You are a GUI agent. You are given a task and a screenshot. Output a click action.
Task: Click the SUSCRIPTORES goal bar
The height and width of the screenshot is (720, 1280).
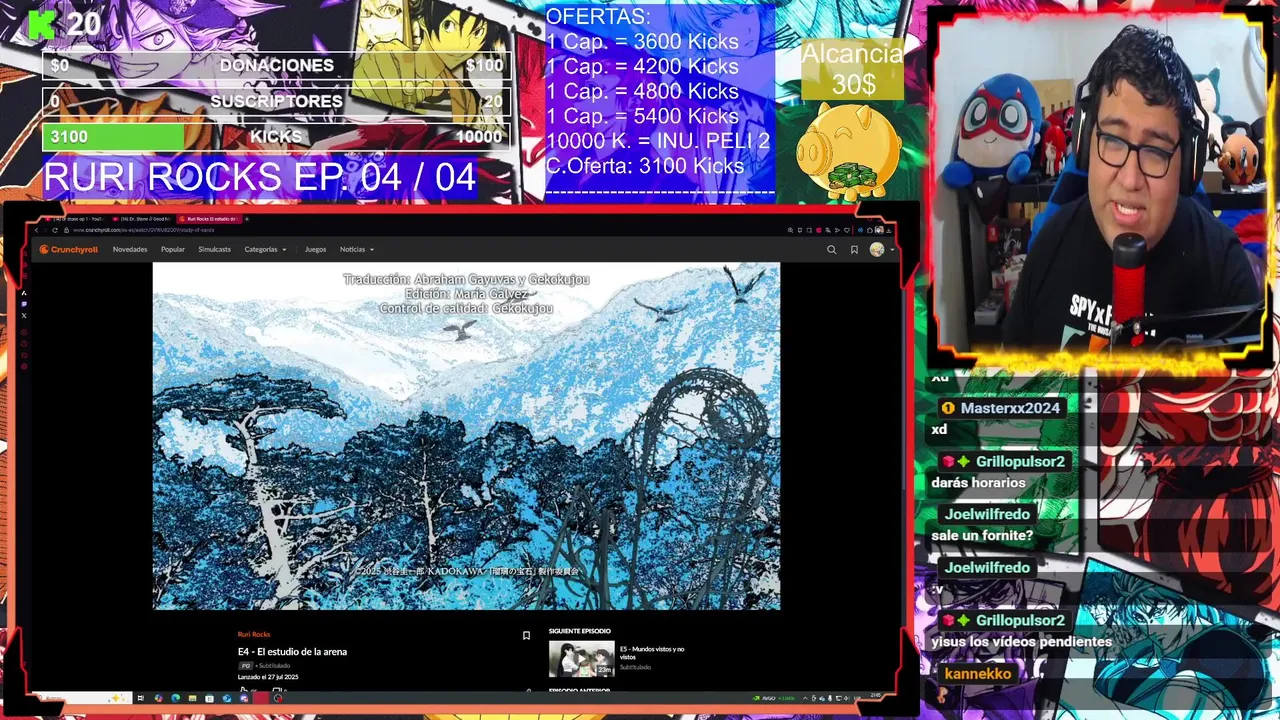(277, 101)
